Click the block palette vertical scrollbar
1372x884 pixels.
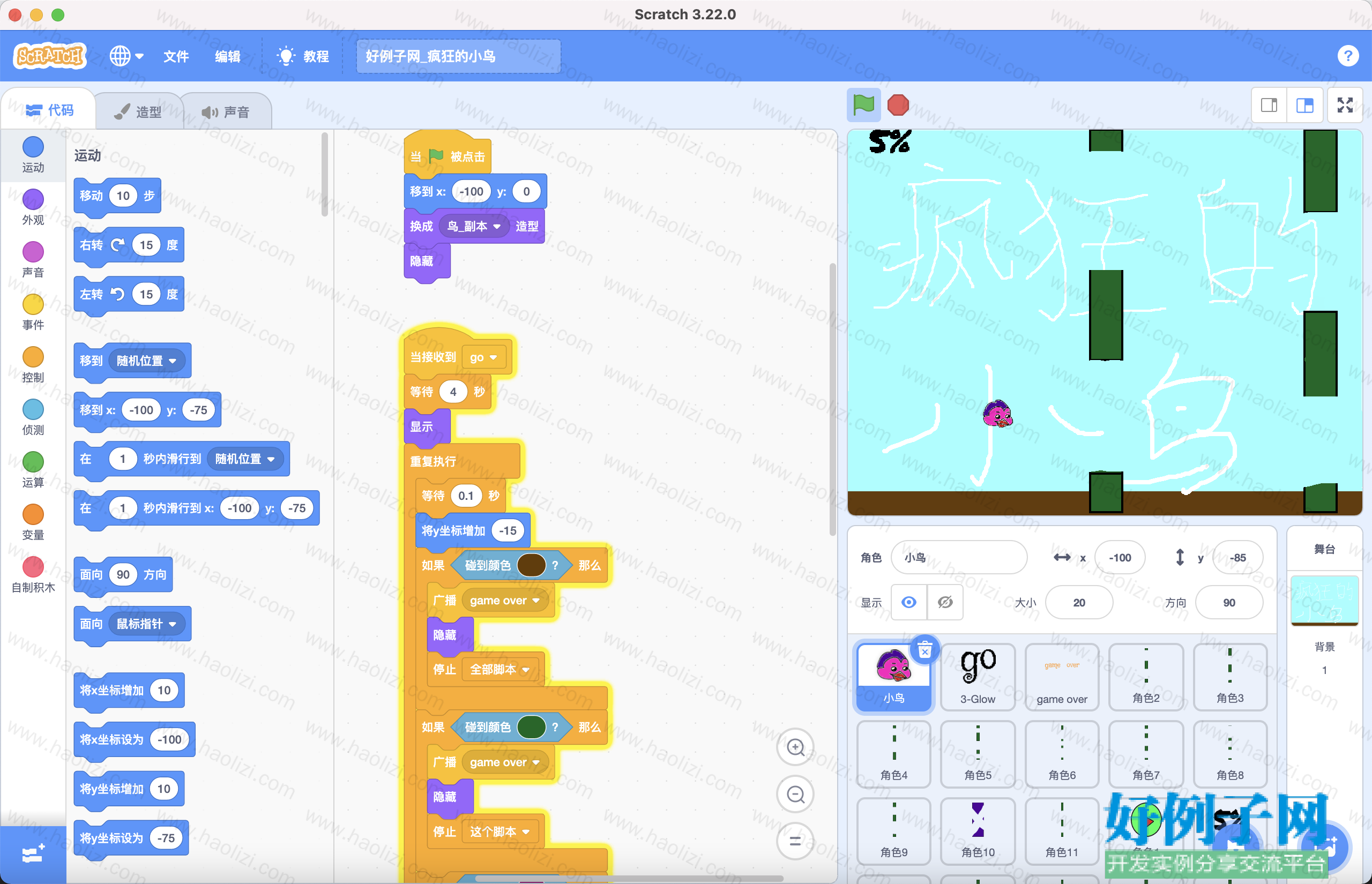pyautogui.click(x=324, y=175)
